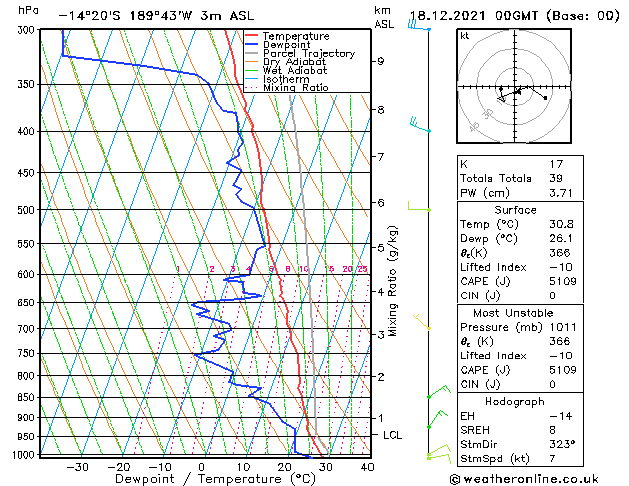Click the CAPE value 5109 under Most Unstable
629x486 pixels.
563,370
